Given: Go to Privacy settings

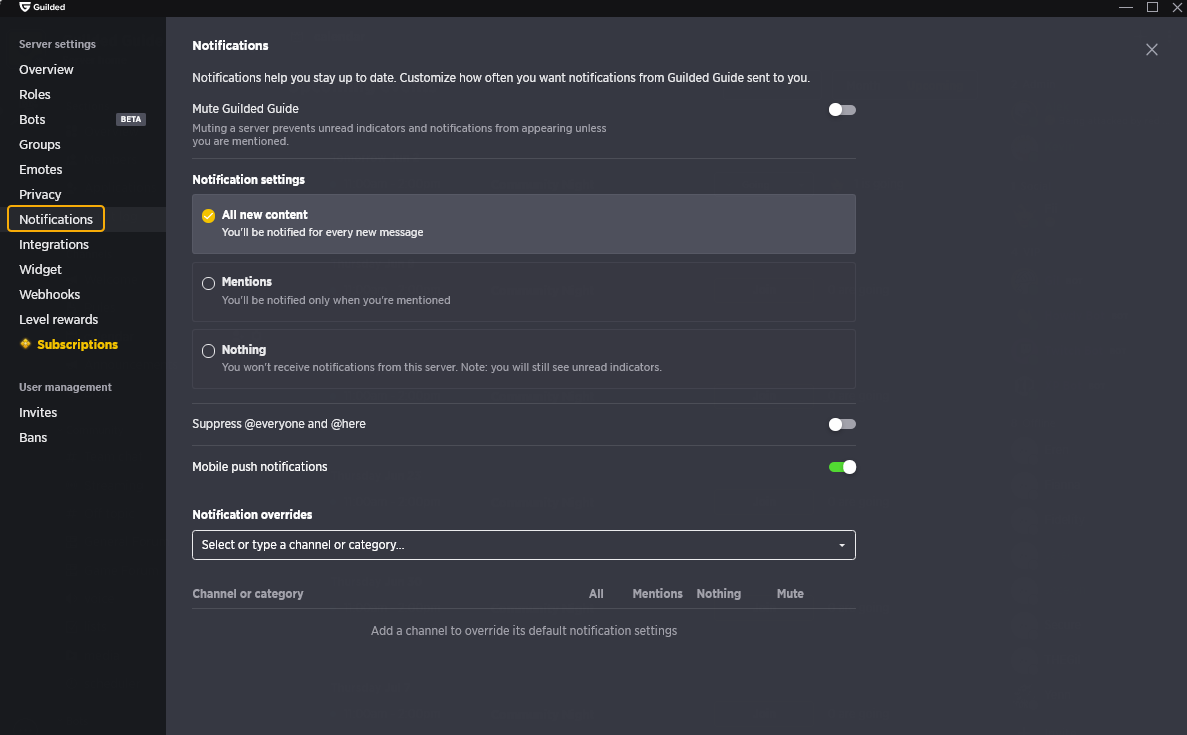Looking at the screenshot, I should [40, 195].
